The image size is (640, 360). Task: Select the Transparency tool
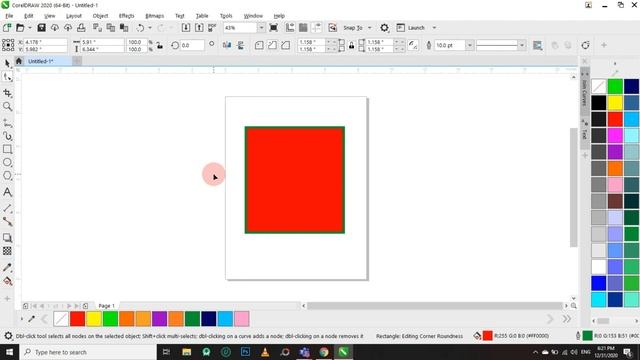pos(7,251)
